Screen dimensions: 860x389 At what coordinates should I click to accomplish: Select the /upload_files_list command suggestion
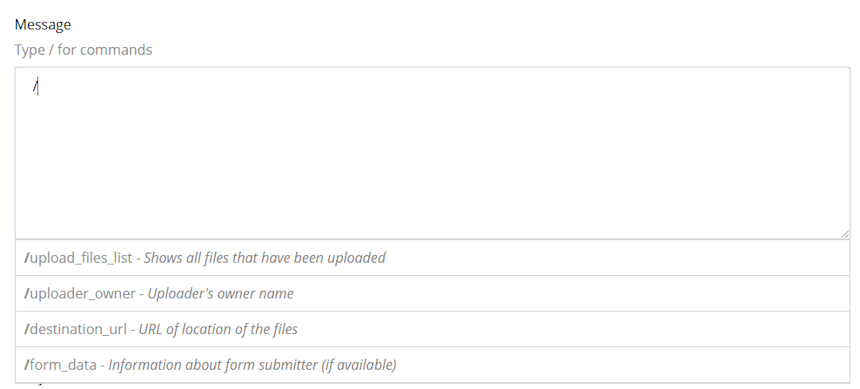[433, 258]
